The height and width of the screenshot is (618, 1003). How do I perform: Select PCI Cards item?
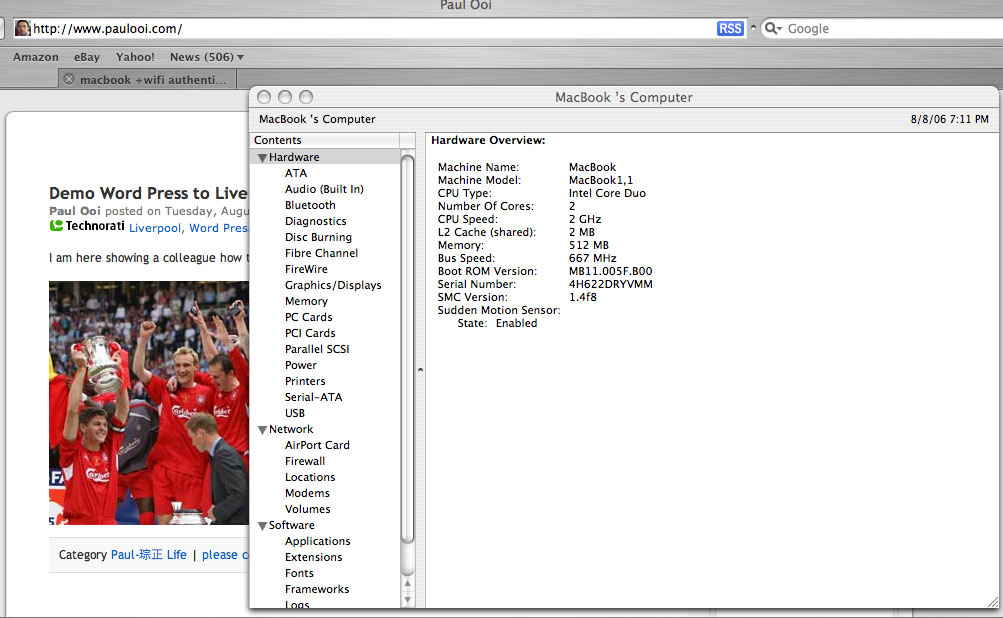click(310, 333)
